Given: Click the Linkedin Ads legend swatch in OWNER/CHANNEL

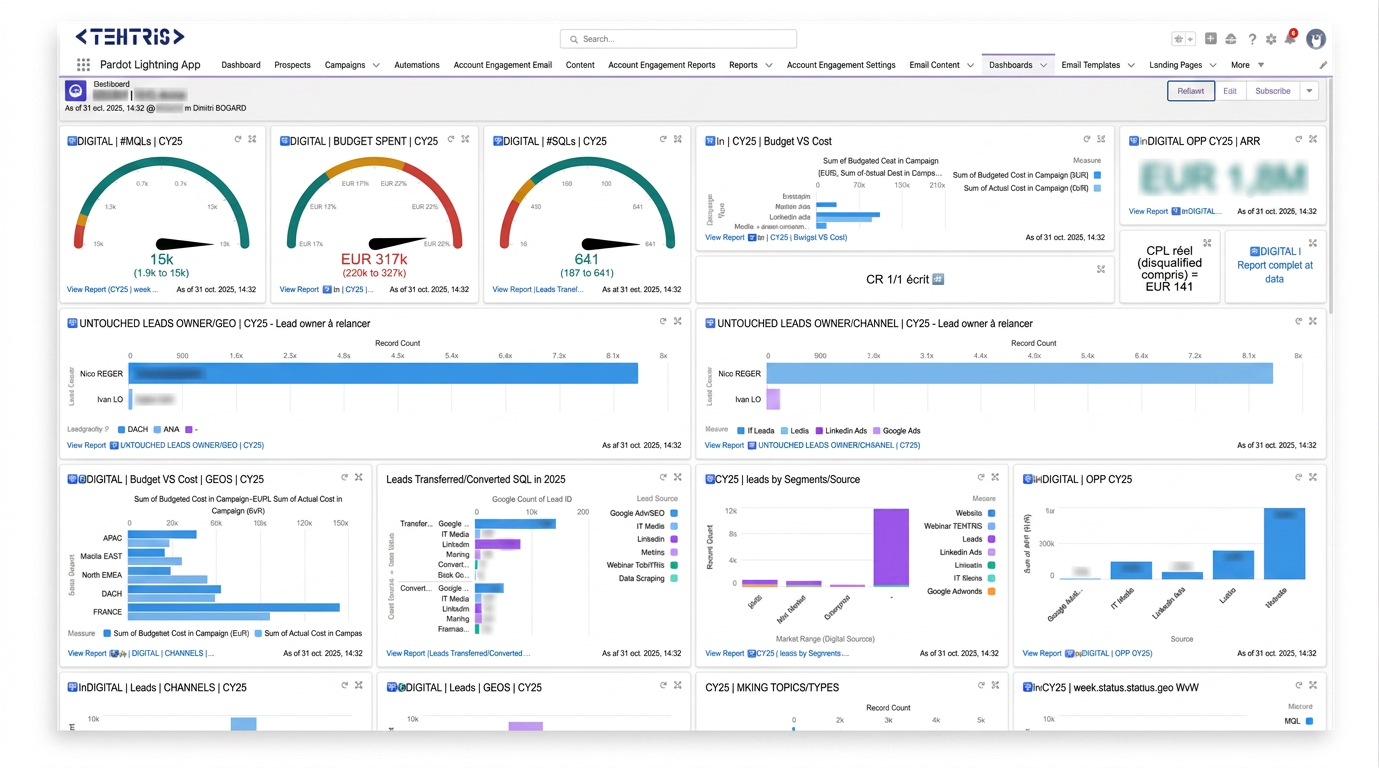Looking at the screenshot, I should [x=819, y=431].
